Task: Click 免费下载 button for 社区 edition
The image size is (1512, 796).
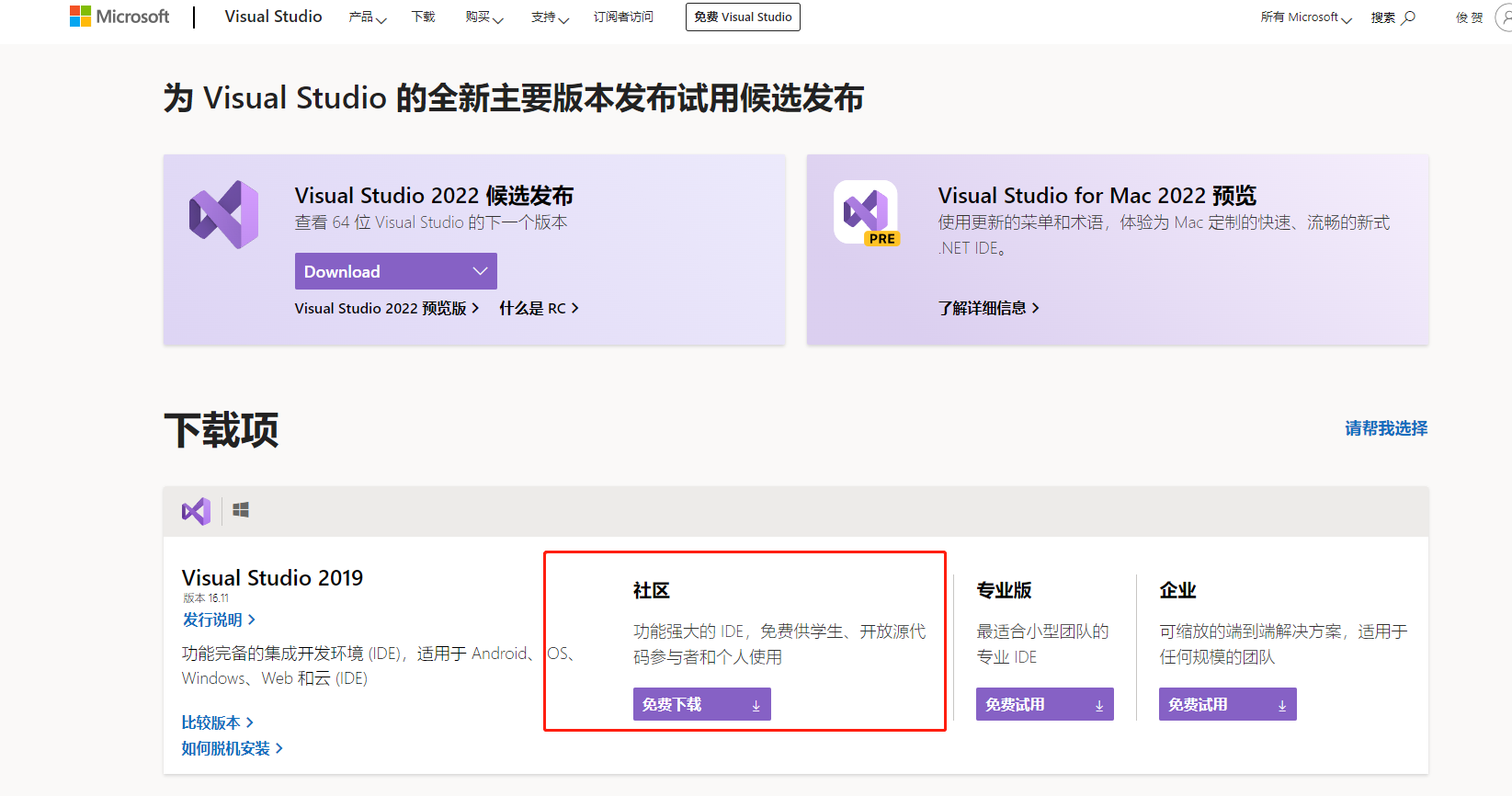Action: tap(702, 704)
